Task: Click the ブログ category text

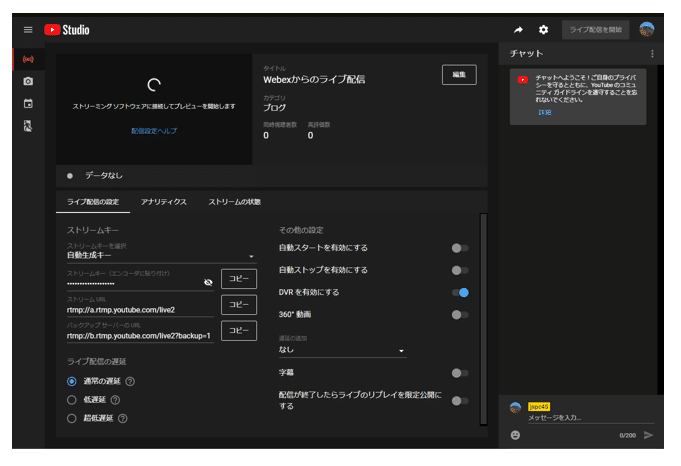Action: click(274, 108)
